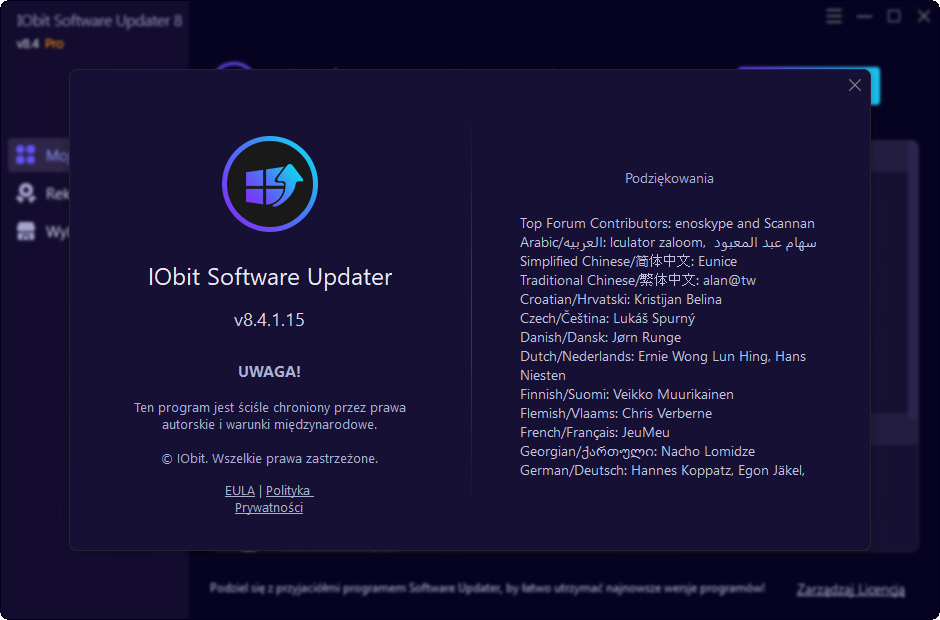Open the store-icon sidebar item

pyautogui.click(x=26, y=231)
